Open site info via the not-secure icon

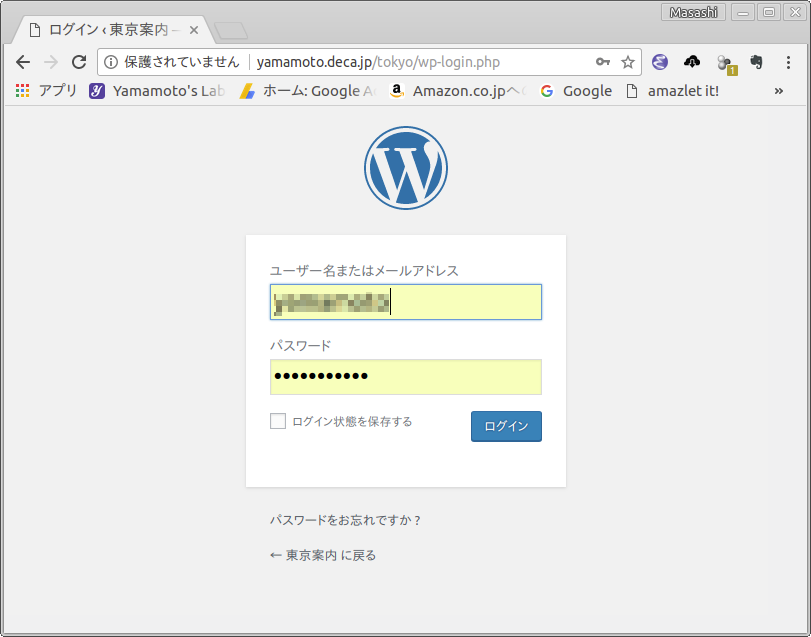[111, 63]
